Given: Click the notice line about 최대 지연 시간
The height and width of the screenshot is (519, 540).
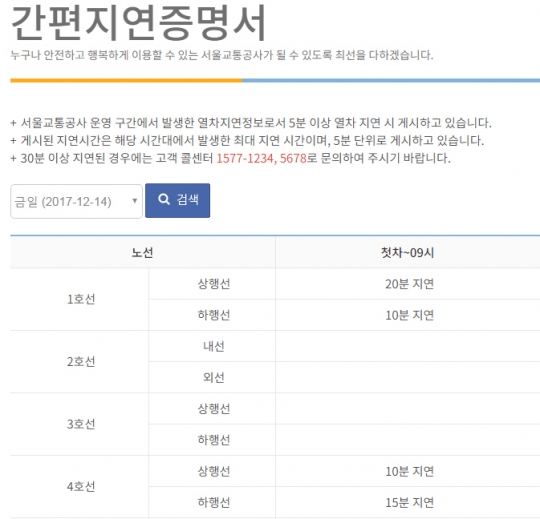Looking at the screenshot, I should 247,141.
